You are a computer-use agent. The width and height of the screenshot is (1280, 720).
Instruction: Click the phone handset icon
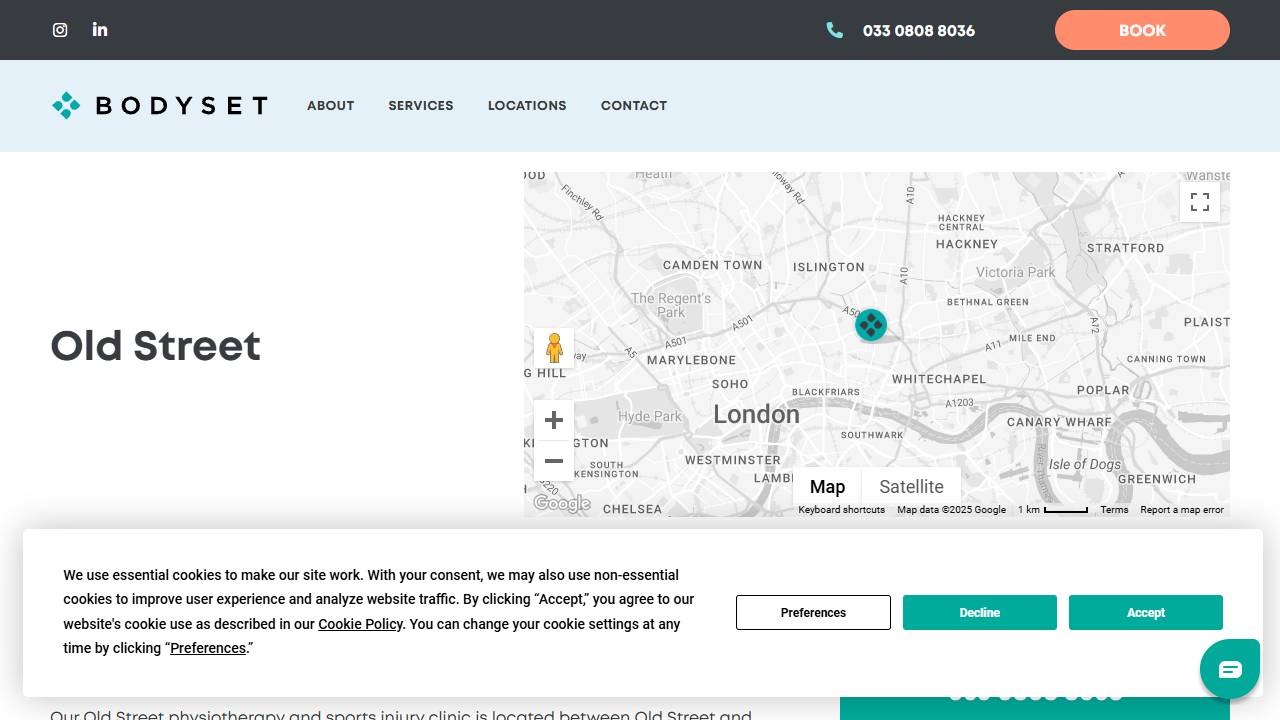pos(835,30)
